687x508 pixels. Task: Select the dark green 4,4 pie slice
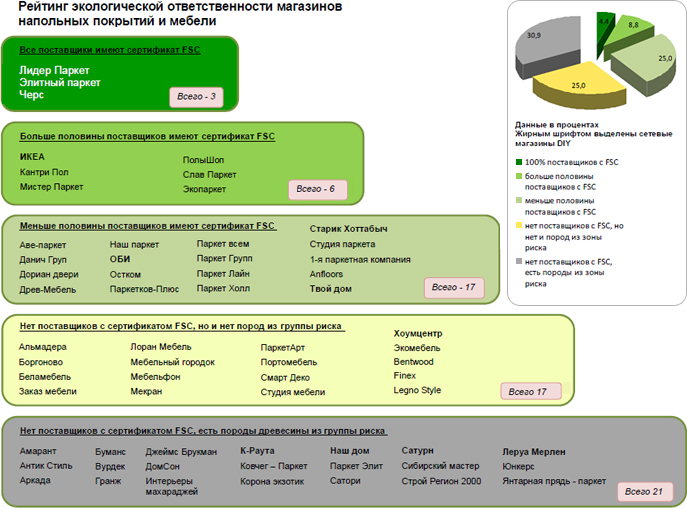(604, 31)
